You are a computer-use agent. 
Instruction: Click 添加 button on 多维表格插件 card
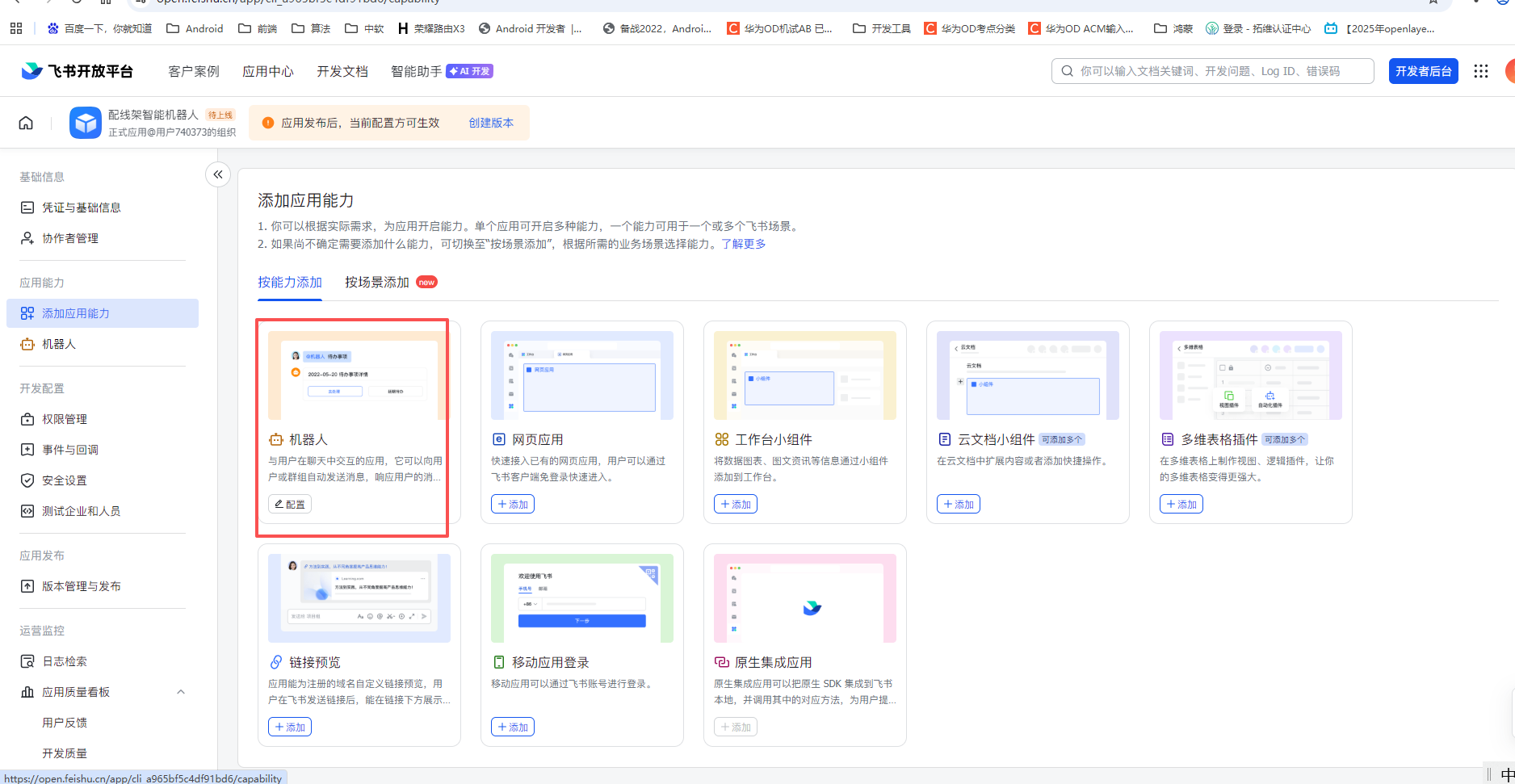tap(1181, 504)
